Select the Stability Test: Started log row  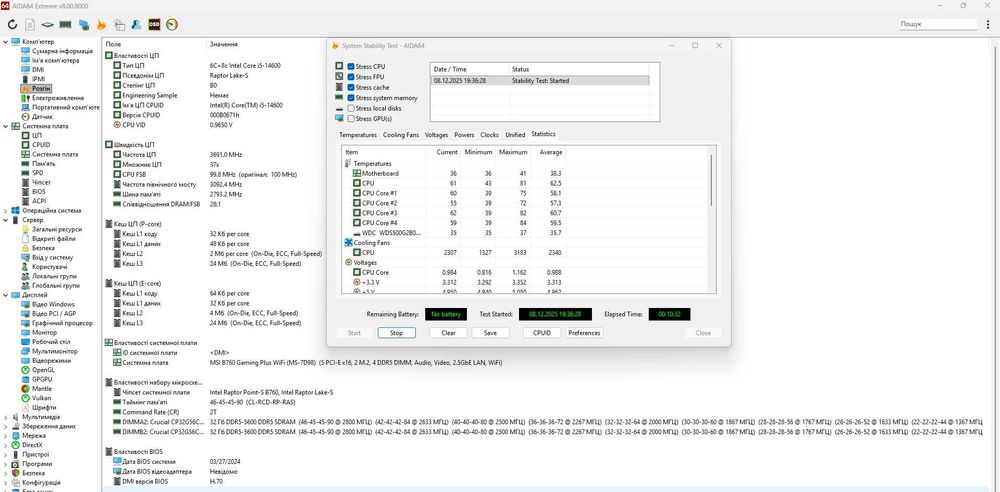click(x=540, y=81)
